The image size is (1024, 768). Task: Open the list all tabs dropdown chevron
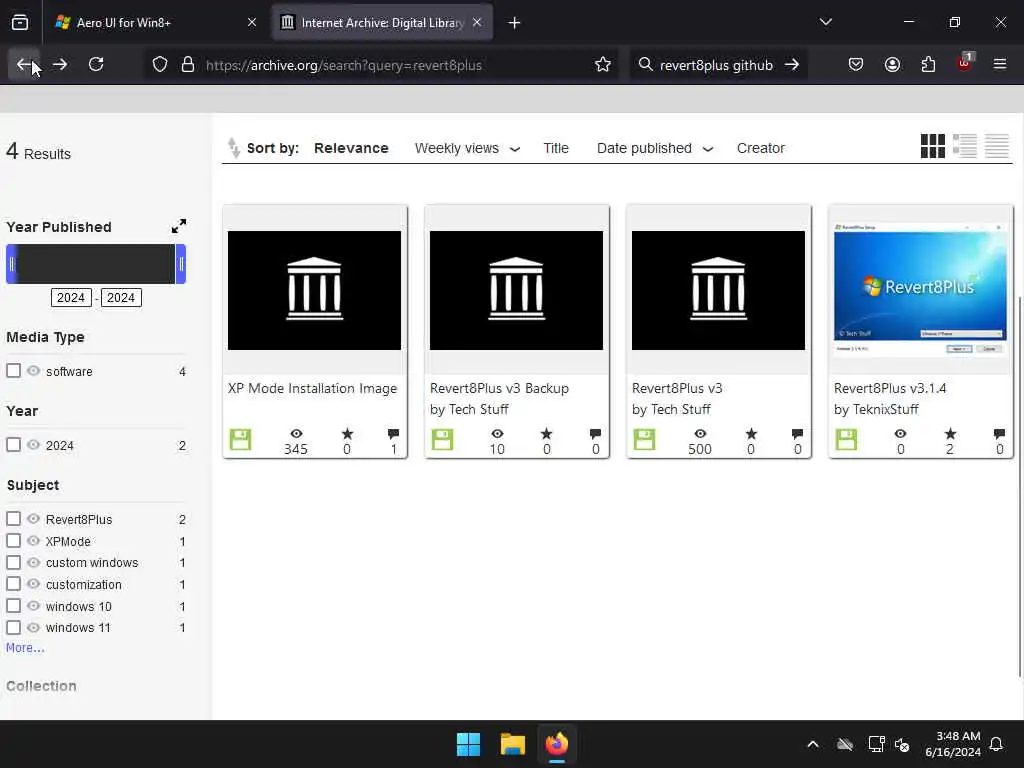pos(825,23)
